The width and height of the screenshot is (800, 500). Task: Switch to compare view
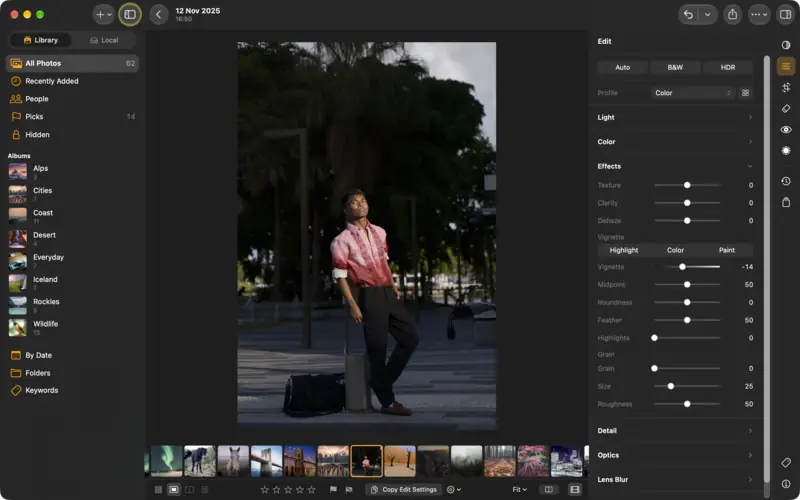pos(189,489)
